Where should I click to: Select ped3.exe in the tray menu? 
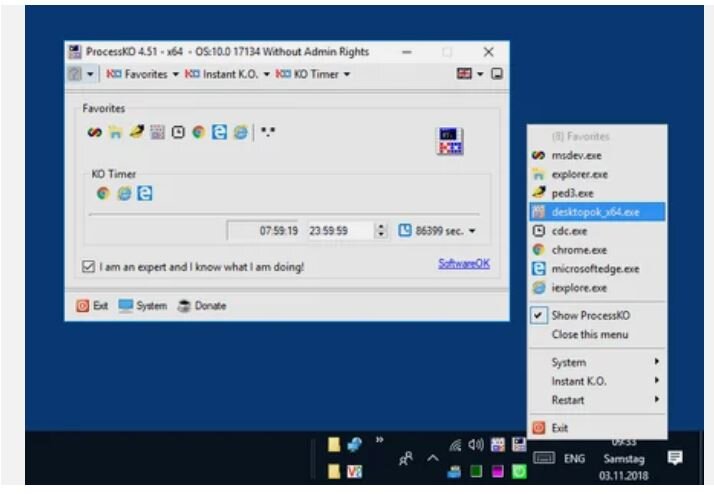coord(597,194)
